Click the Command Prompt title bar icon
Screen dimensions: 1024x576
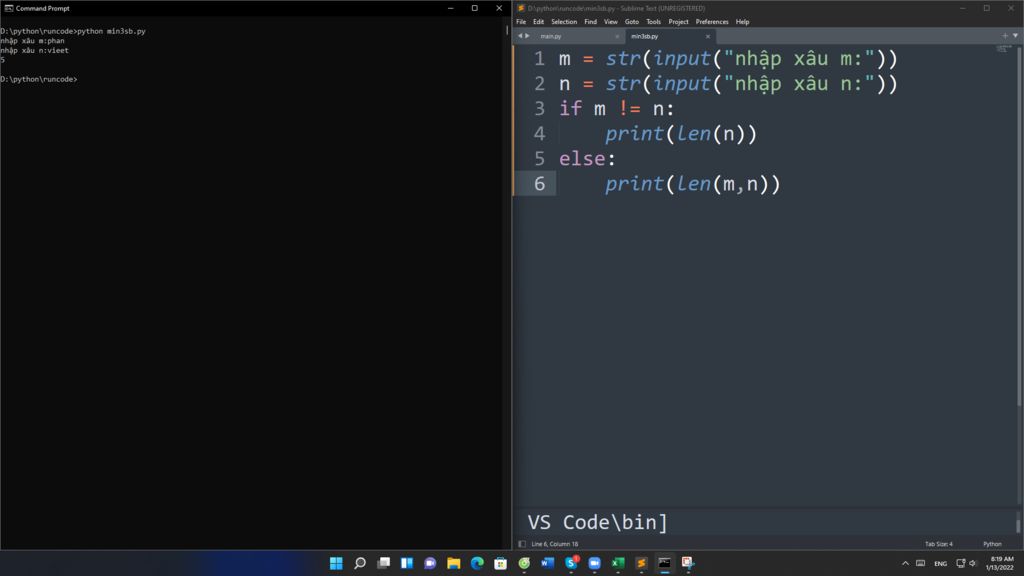tap(8, 8)
